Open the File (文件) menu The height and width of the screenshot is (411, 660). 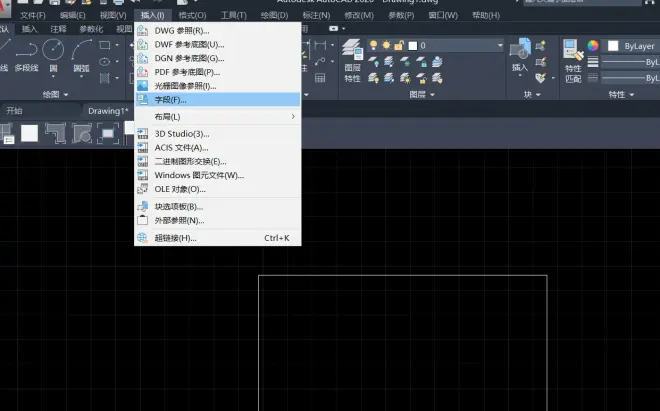32,16
